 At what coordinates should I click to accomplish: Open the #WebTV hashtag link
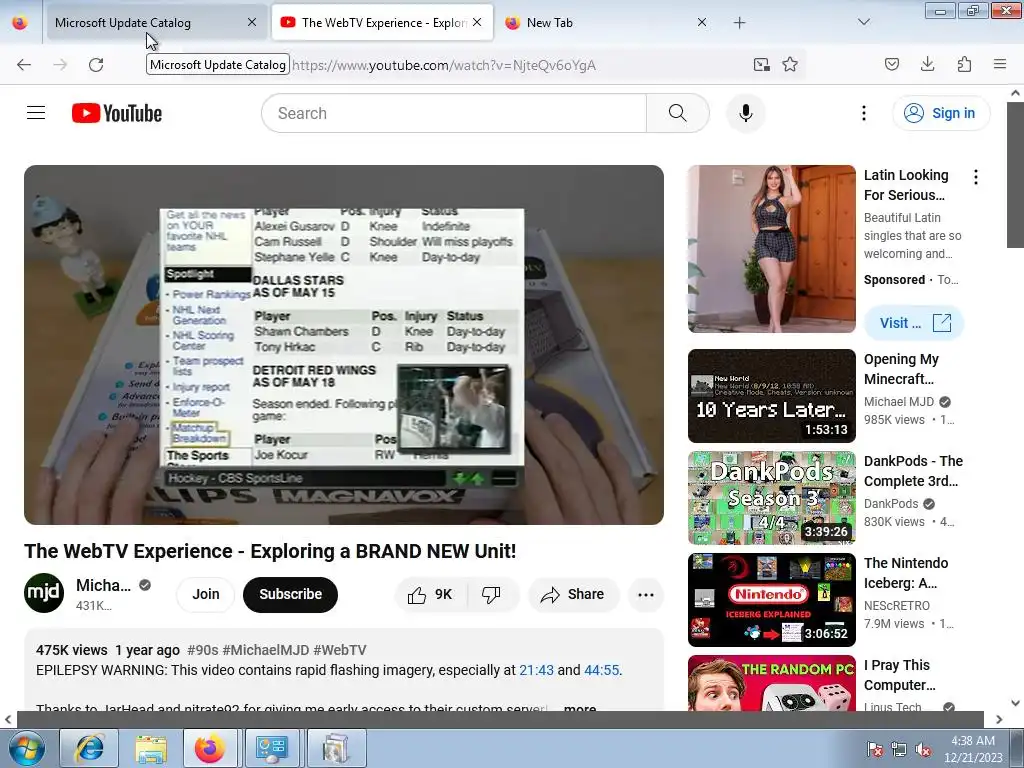coord(340,650)
